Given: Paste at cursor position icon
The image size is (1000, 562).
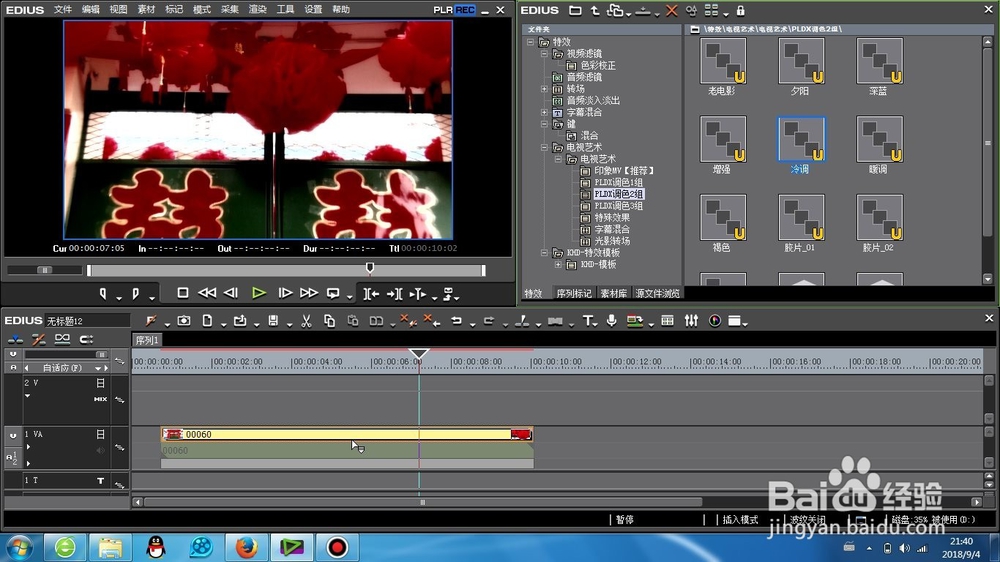Looking at the screenshot, I should (x=353, y=321).
